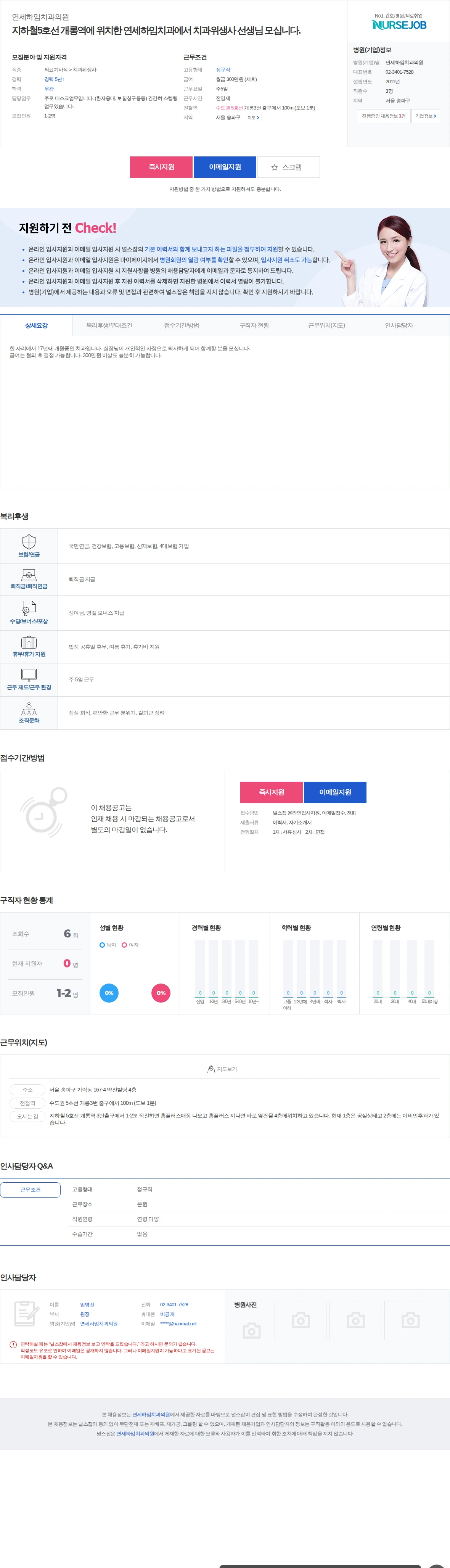Switch to the 접수기간/방법 tab
Viewport: 450px width, 1568px height.
pos(182,325)
